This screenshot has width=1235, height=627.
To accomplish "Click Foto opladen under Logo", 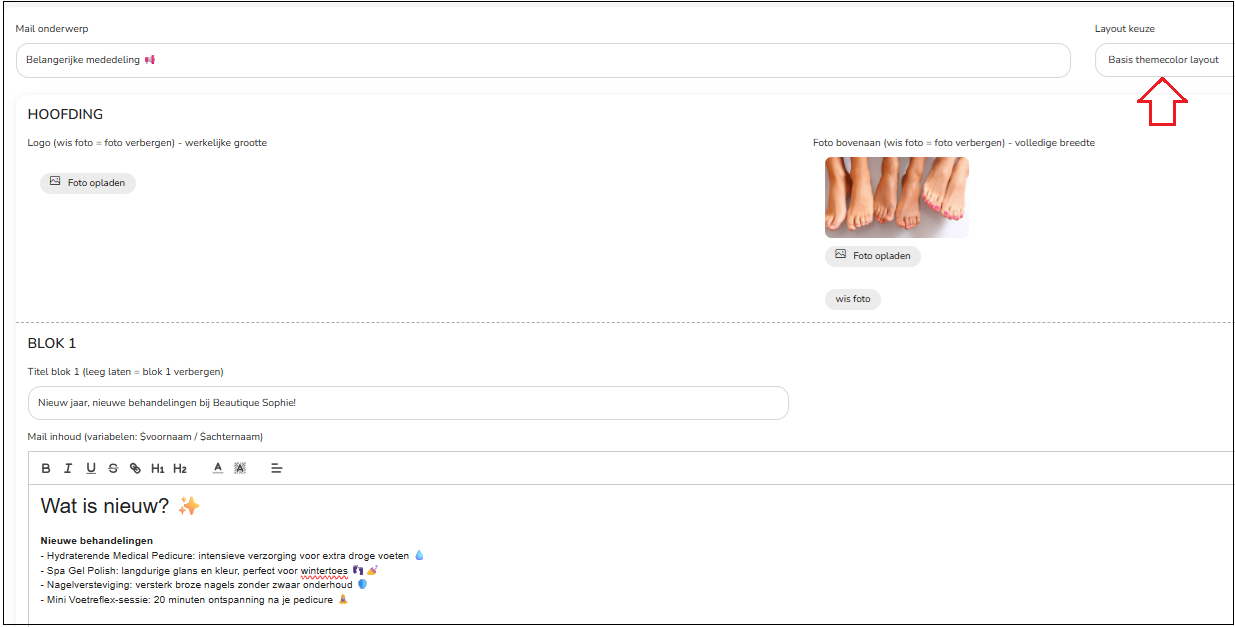I will (x=88, y=183).
